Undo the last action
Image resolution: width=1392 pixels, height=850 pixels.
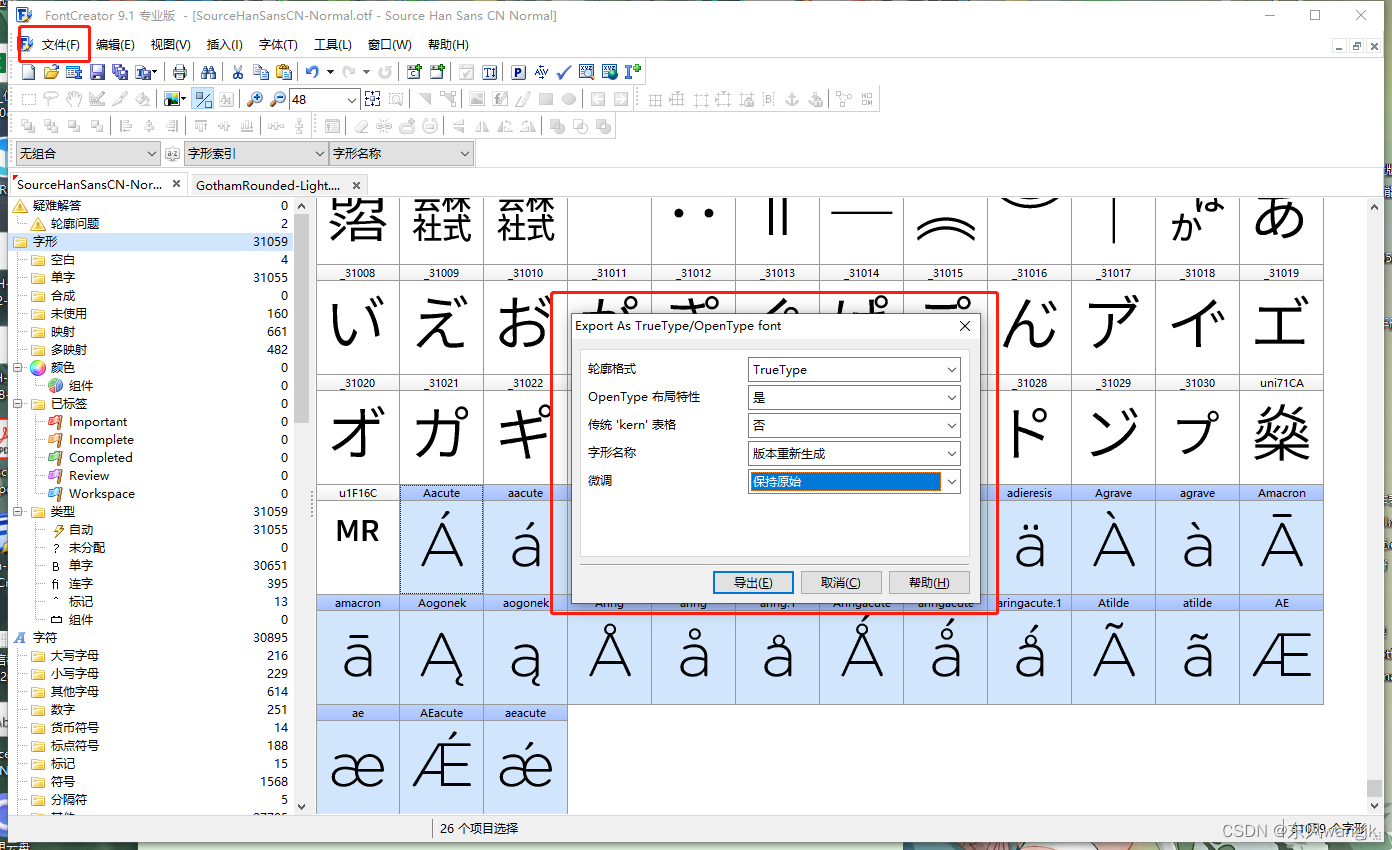(x=311, y=71)
